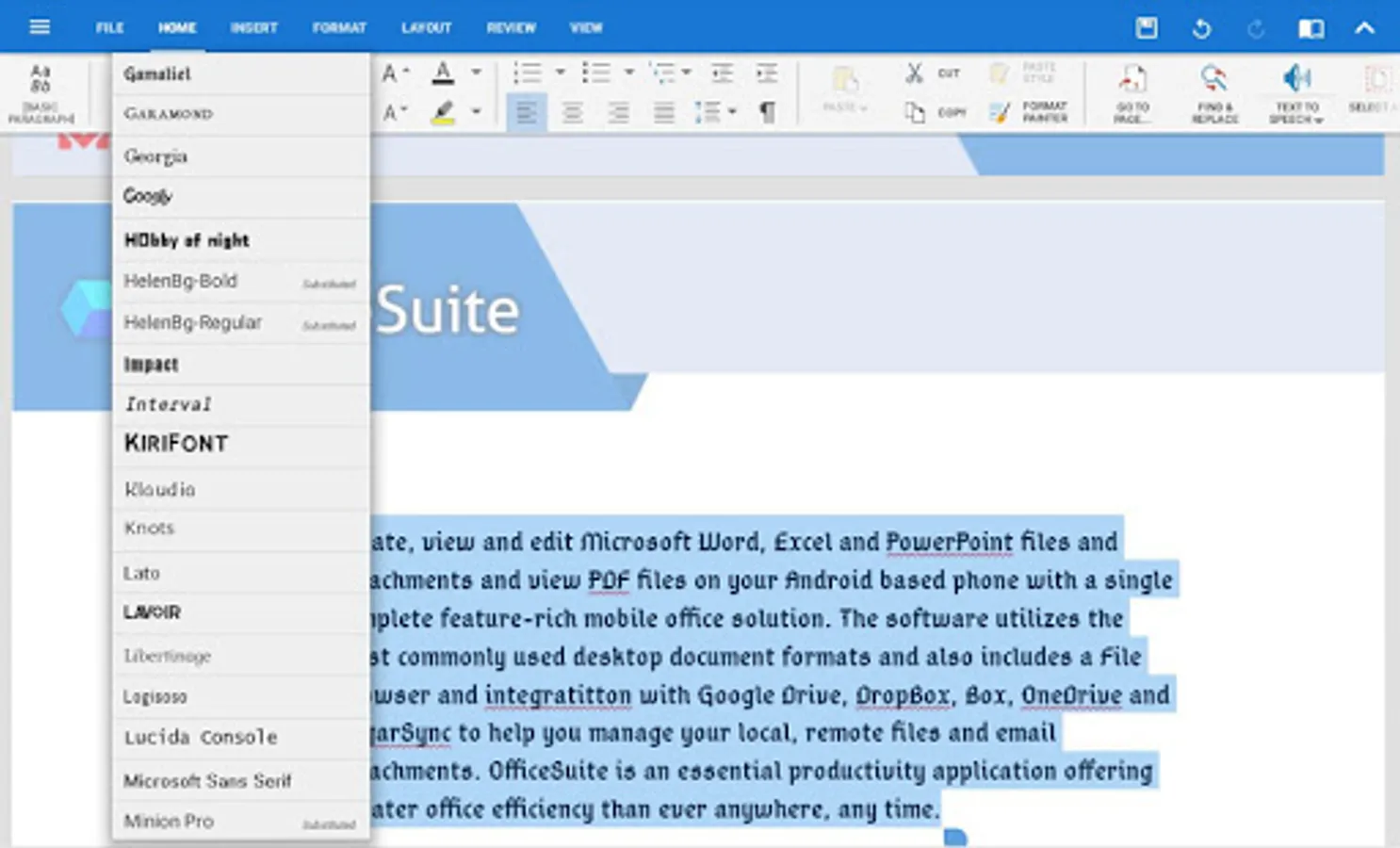Screen dimensions: 1400x848
Task: Open Find & Replace
Action: pos(1214,93)
